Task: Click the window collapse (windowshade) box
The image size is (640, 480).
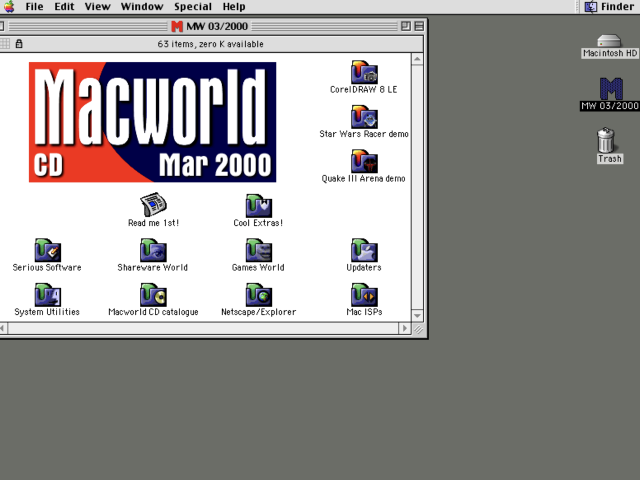Action: [419, 27]
